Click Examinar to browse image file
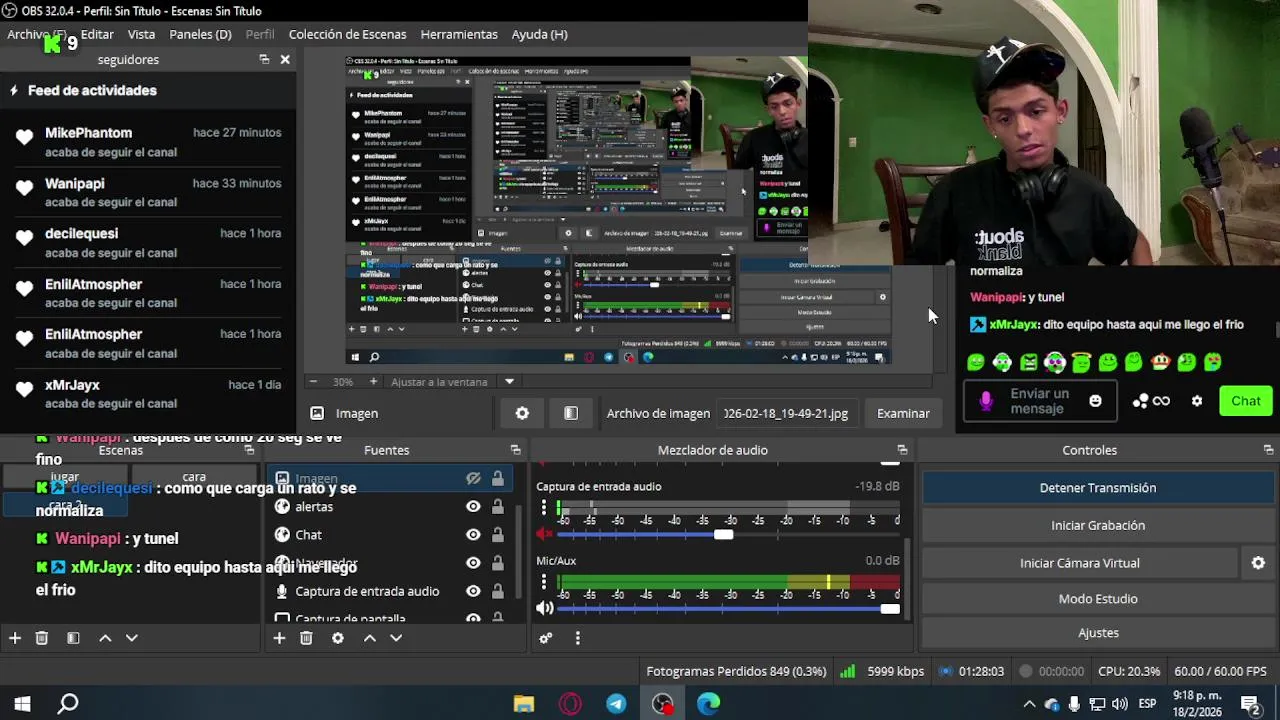This screenshot has height=720, width=1280. click(903, 413)
